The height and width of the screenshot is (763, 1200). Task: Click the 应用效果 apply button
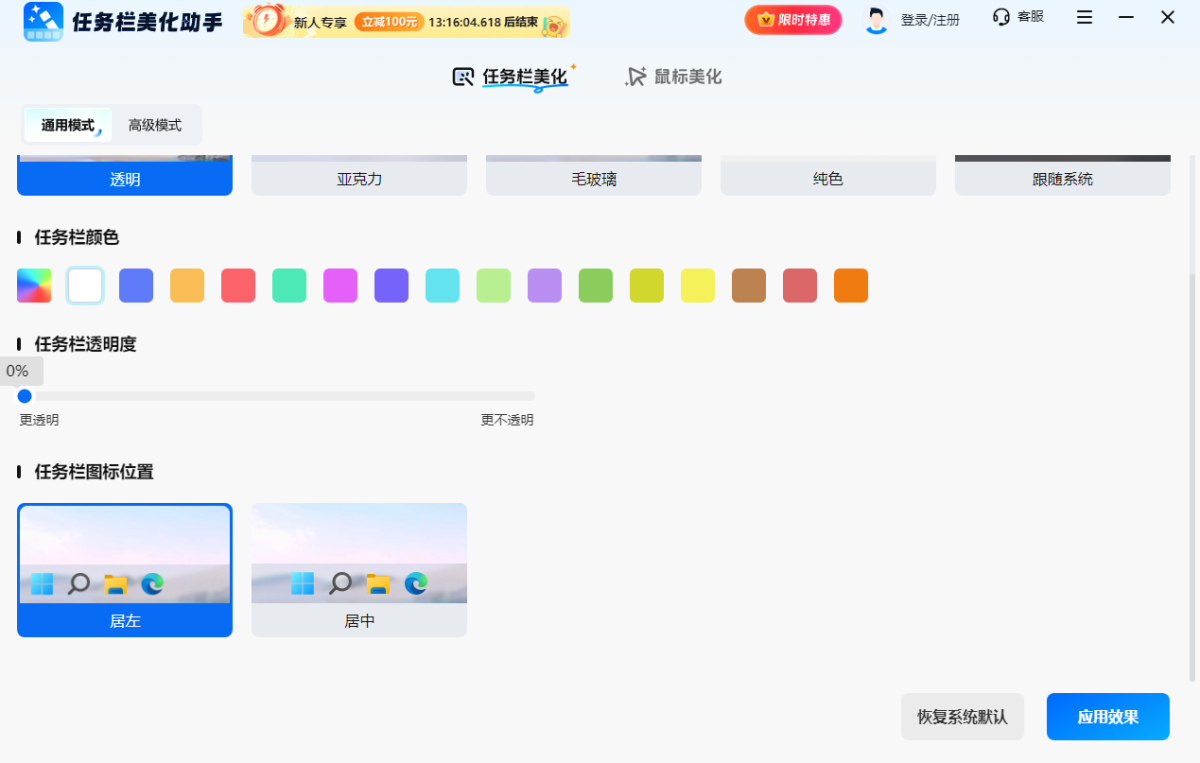[1107, 716]
